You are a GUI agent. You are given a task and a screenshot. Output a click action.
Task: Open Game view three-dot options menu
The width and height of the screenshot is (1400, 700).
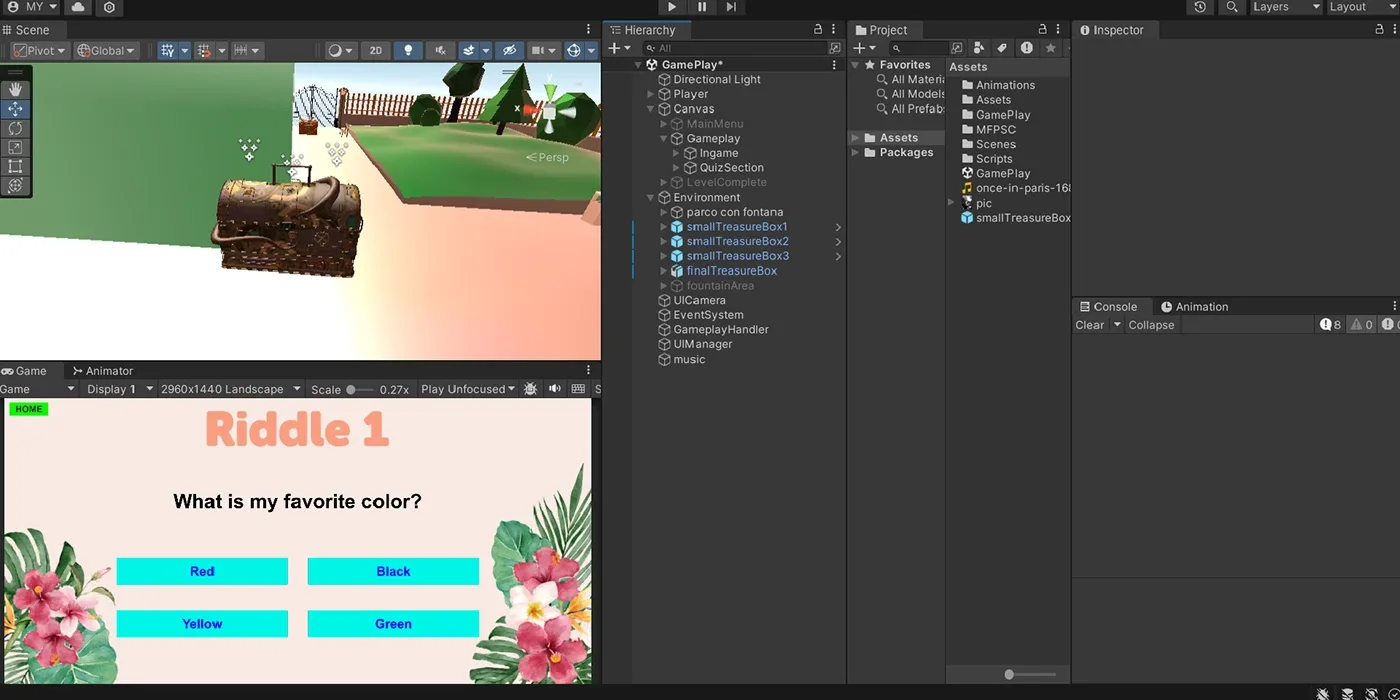(588, 371)
